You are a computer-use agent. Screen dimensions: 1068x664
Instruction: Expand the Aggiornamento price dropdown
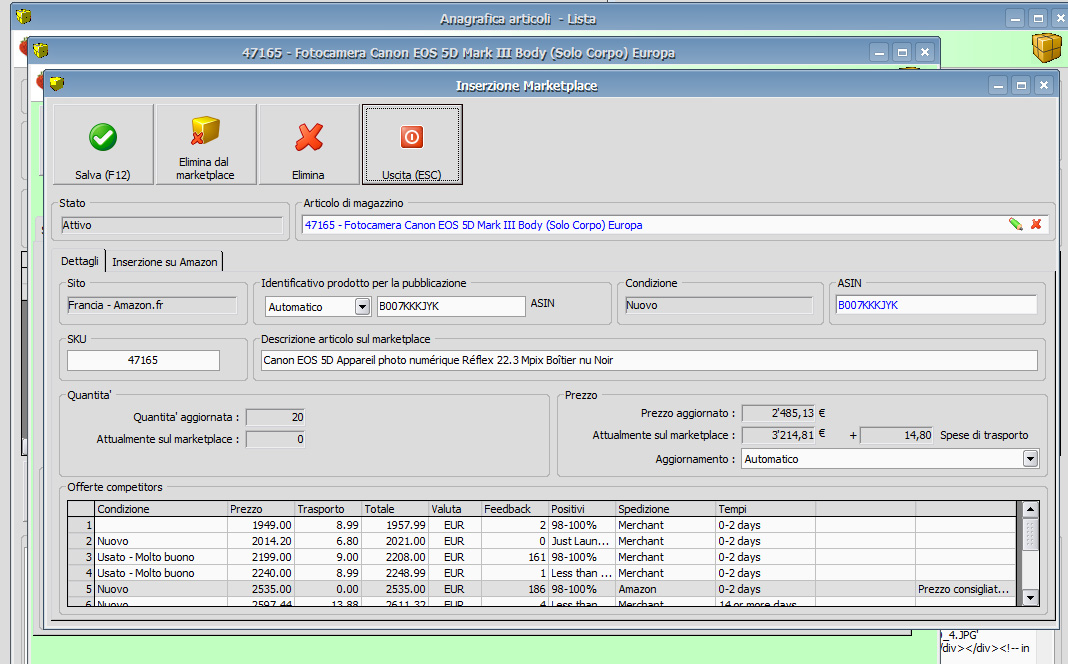[x=1030, y=459]
